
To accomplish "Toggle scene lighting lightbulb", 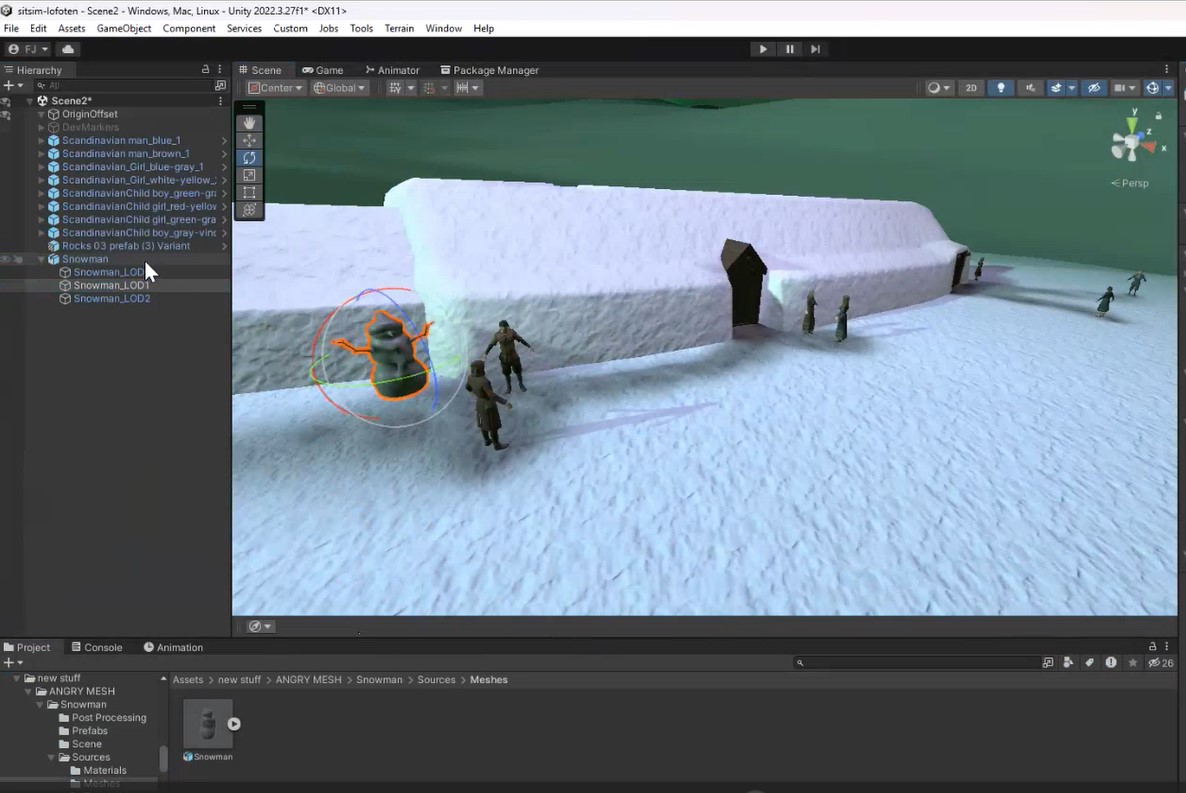I will pos(1000,88).
